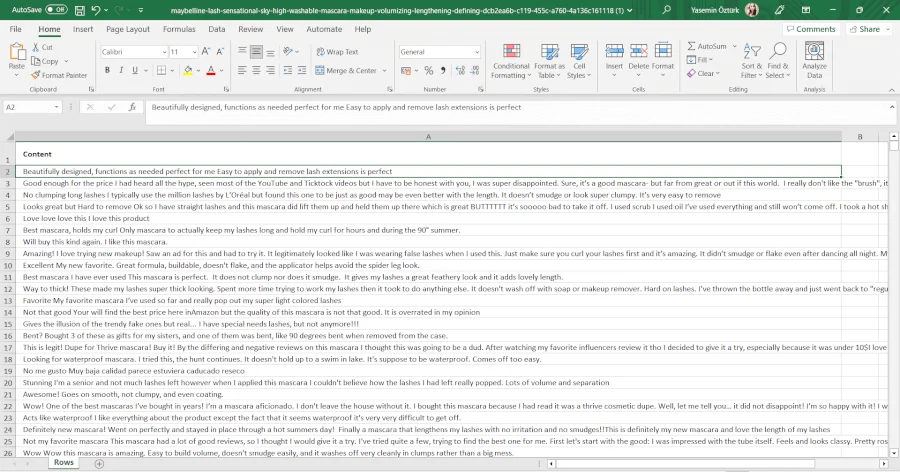This screenshot has width=900, height=472.
Task: Apply Percent Style
Action: point(429,71)
